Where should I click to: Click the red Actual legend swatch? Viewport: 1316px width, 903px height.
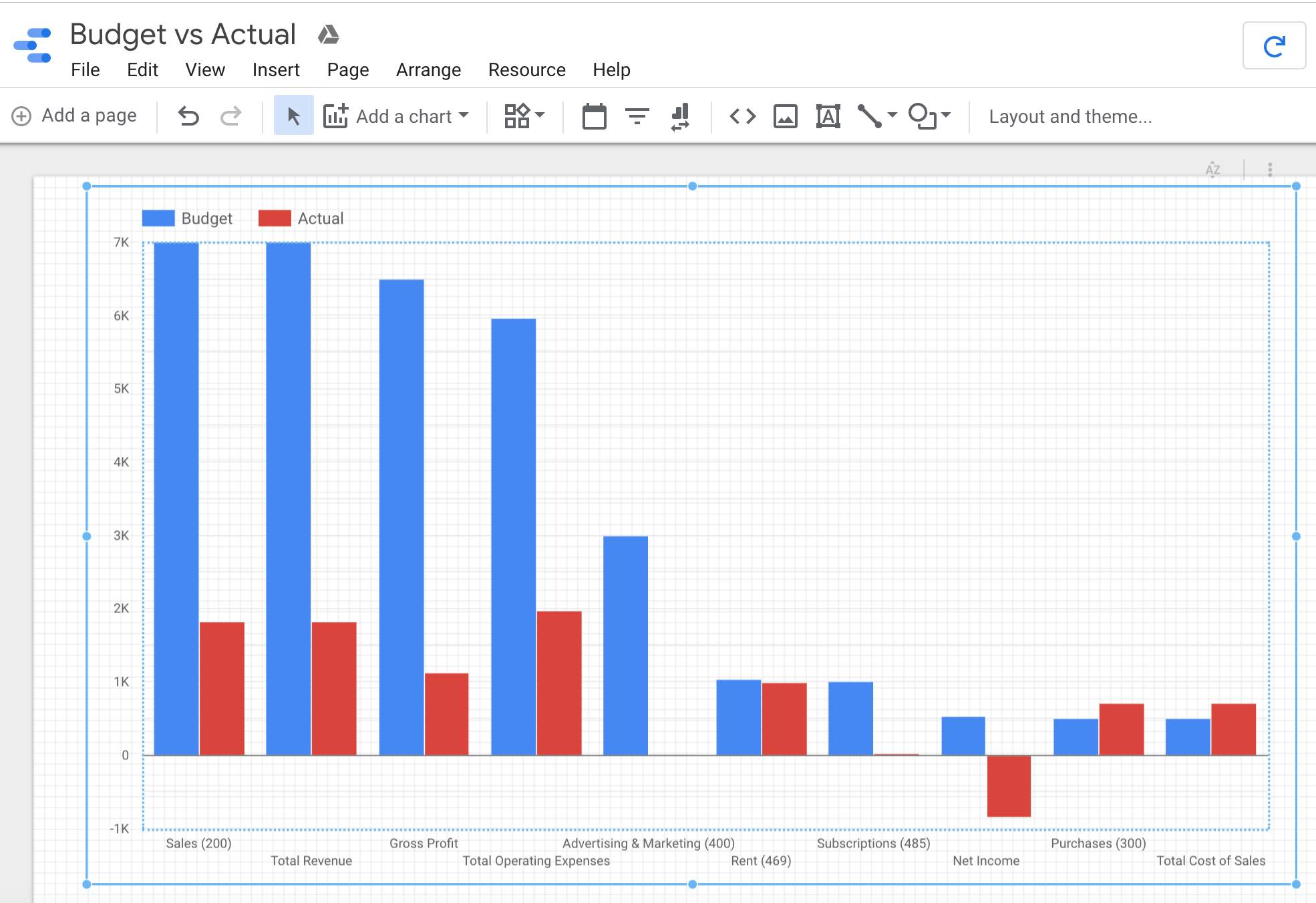[x=275, y=218]
